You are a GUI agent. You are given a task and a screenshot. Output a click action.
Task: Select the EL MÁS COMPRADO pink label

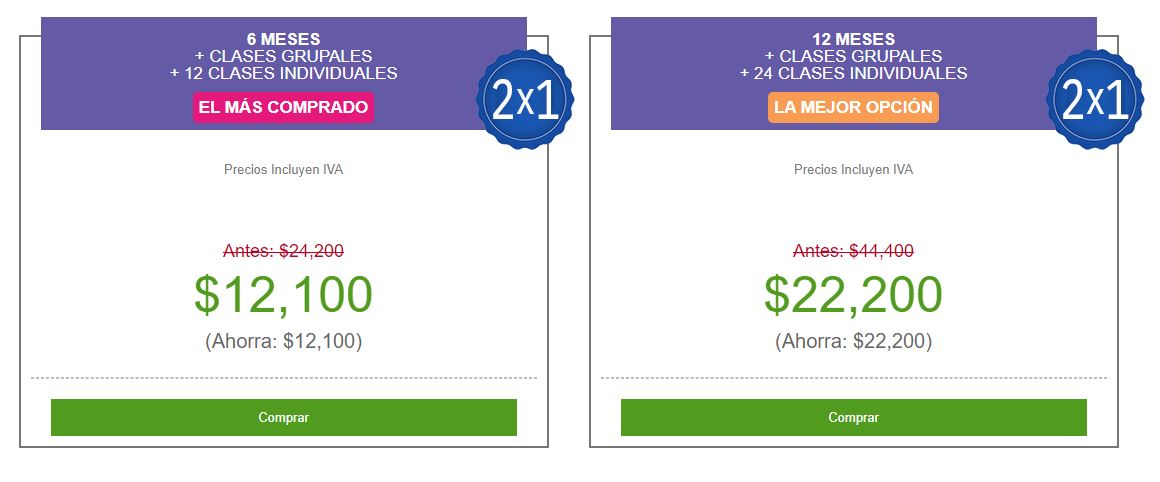tap(283, 107)
